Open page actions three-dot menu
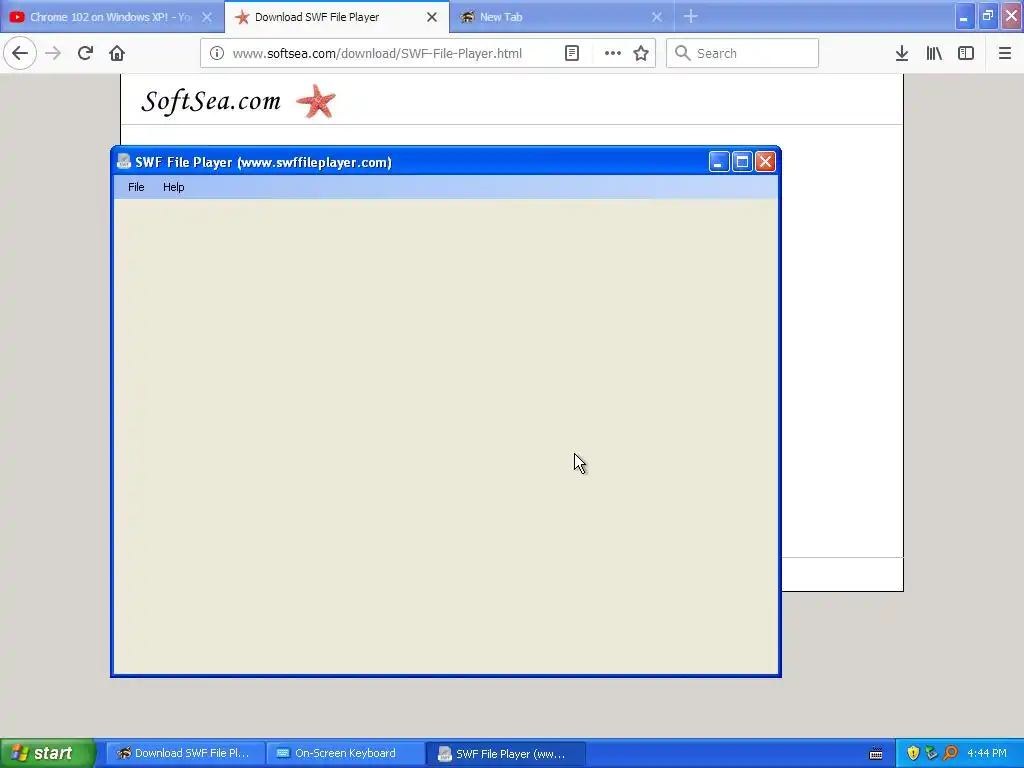Screen dimensions: 1024x768 tap(613, 53)
